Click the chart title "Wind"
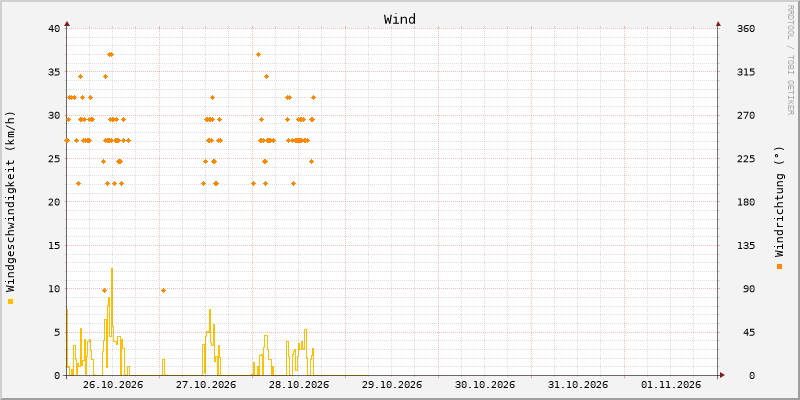 [x=399, y=19]
